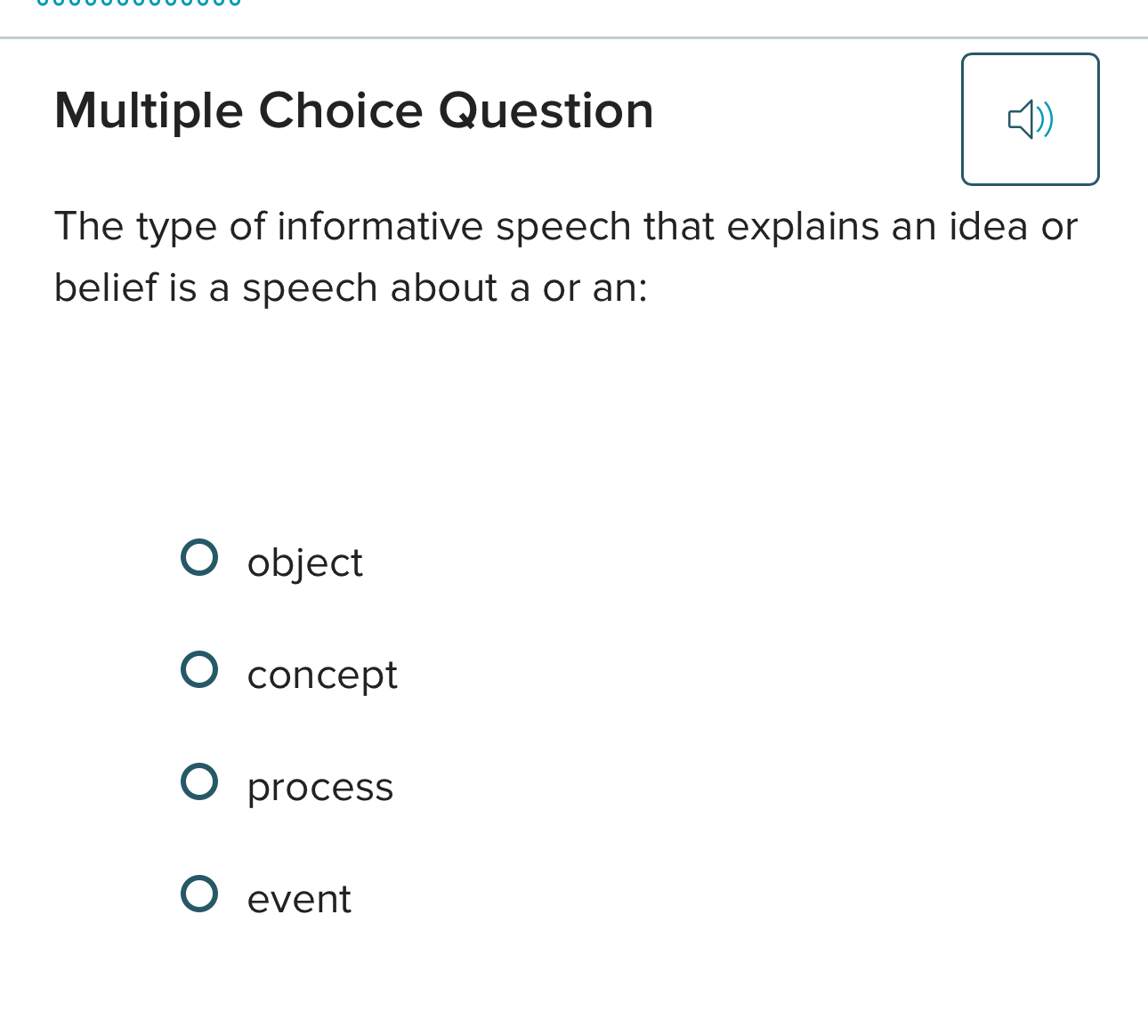1148x1036 pixels.
Task: Click the word "Question" in the heading
Action: point(546,111)
